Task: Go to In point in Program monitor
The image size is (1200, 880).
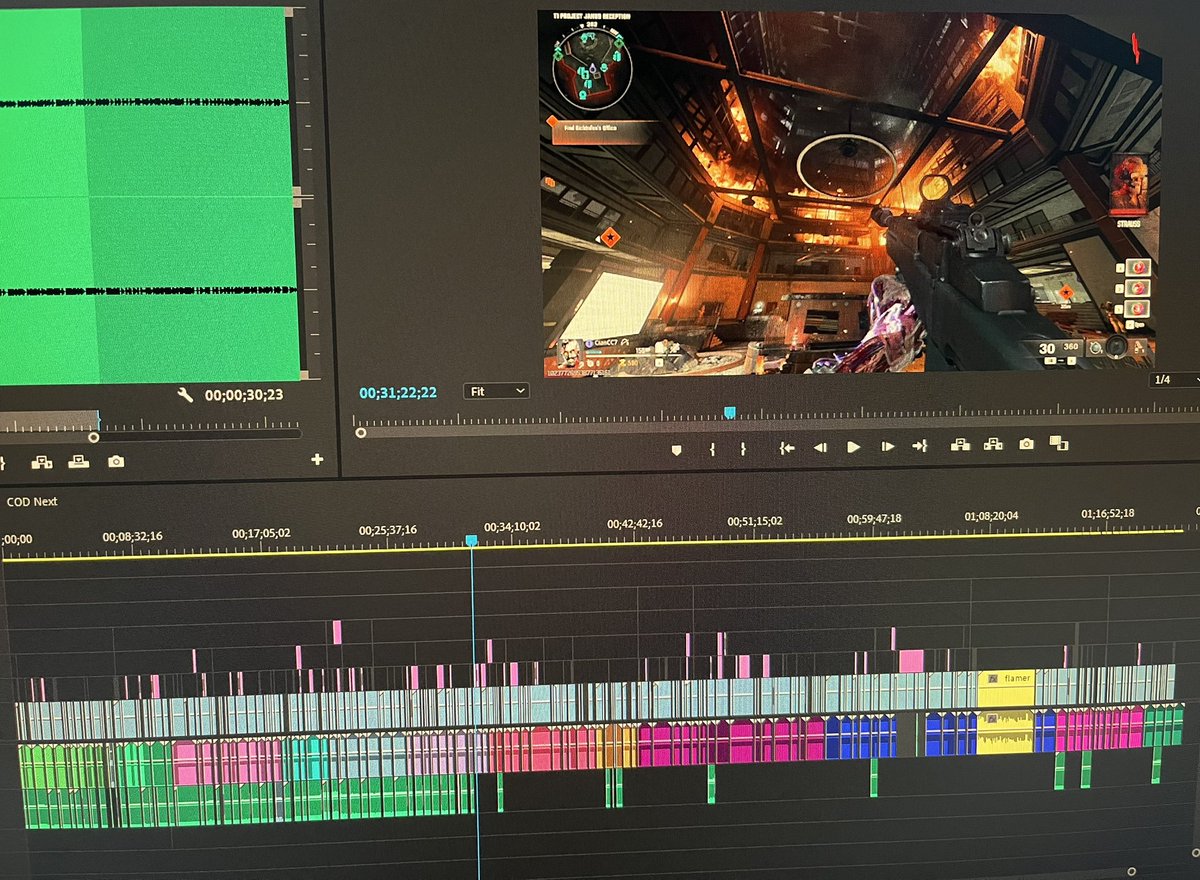Action: click(x=787, y=448)
